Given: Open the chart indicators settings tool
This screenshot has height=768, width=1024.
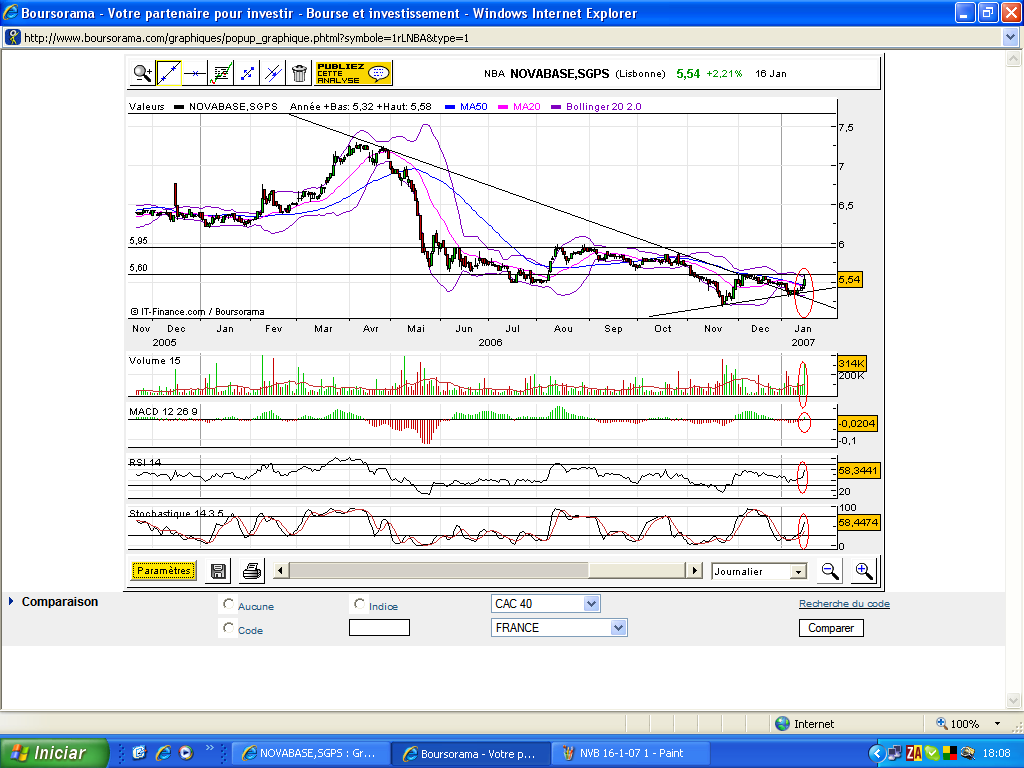Looking at the screenshot, I should click(x=221, y=73).
